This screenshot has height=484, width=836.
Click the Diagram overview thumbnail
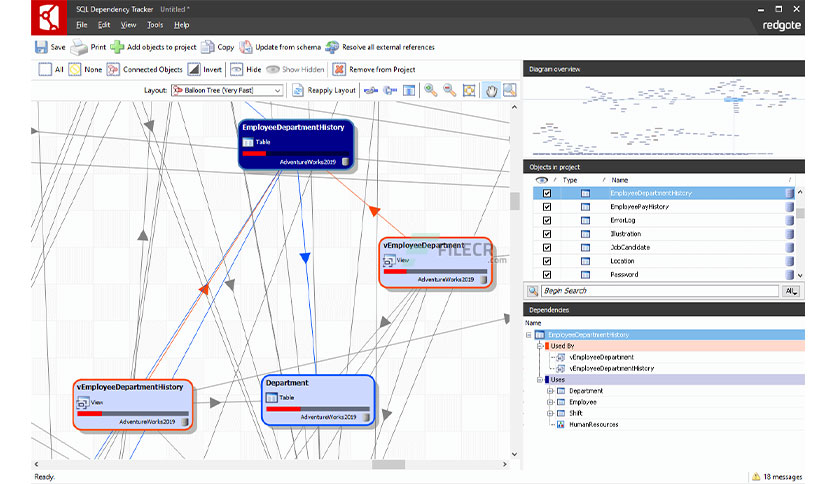664,118
